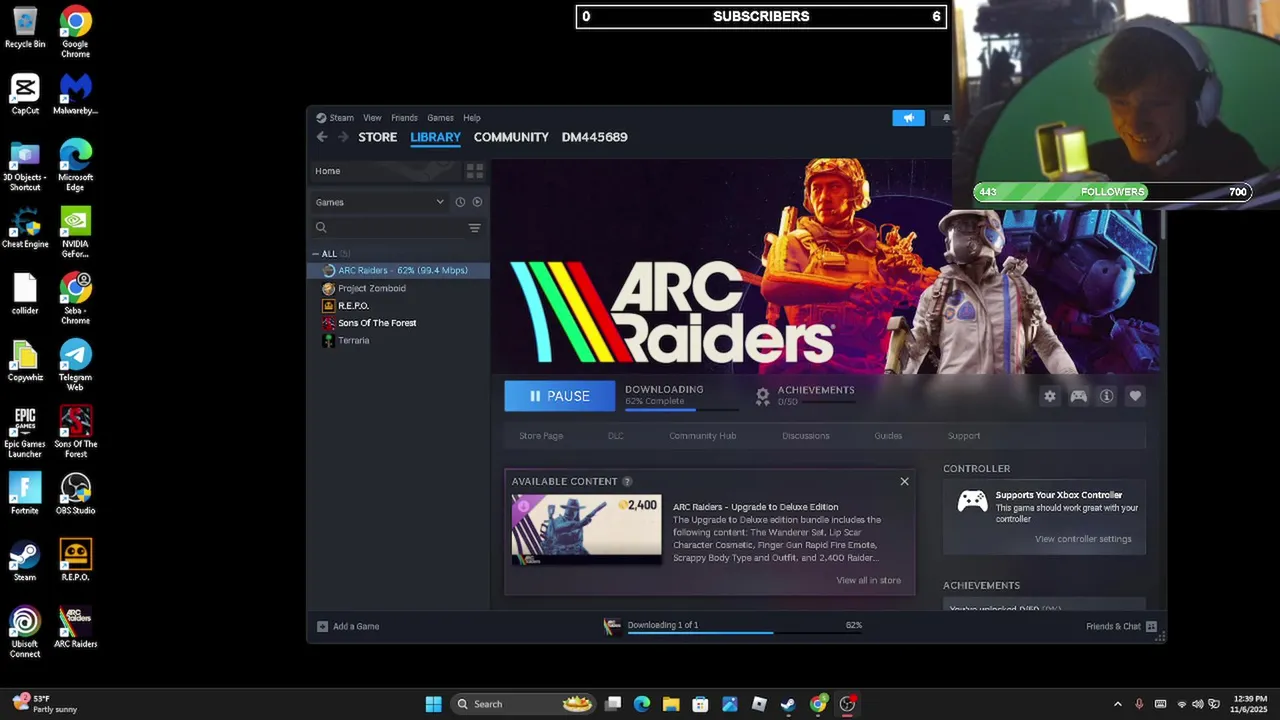Open advanced filter options icon
Screen dimensions: 1280x720
pos(474,228)
